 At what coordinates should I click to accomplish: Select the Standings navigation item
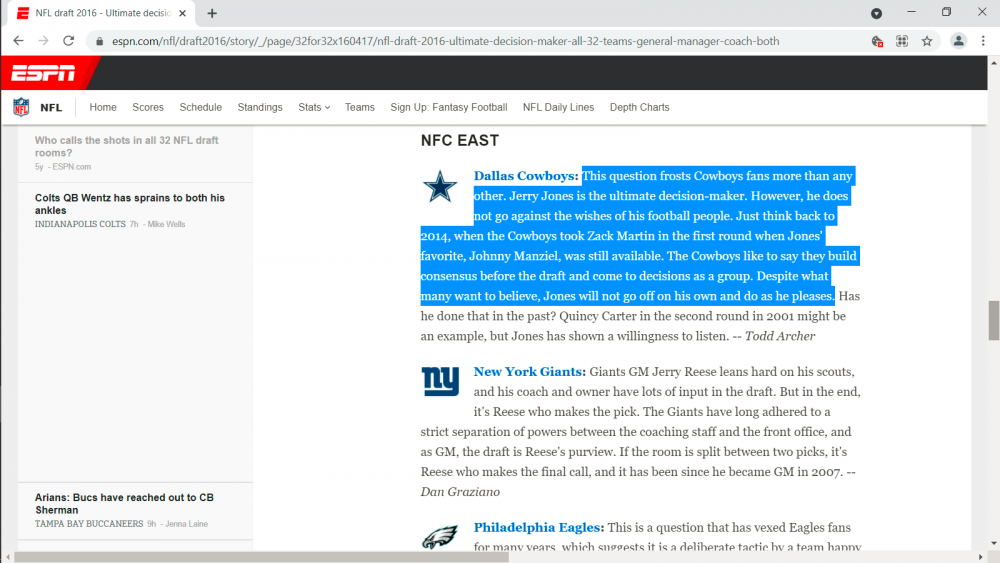coord(260,107)
